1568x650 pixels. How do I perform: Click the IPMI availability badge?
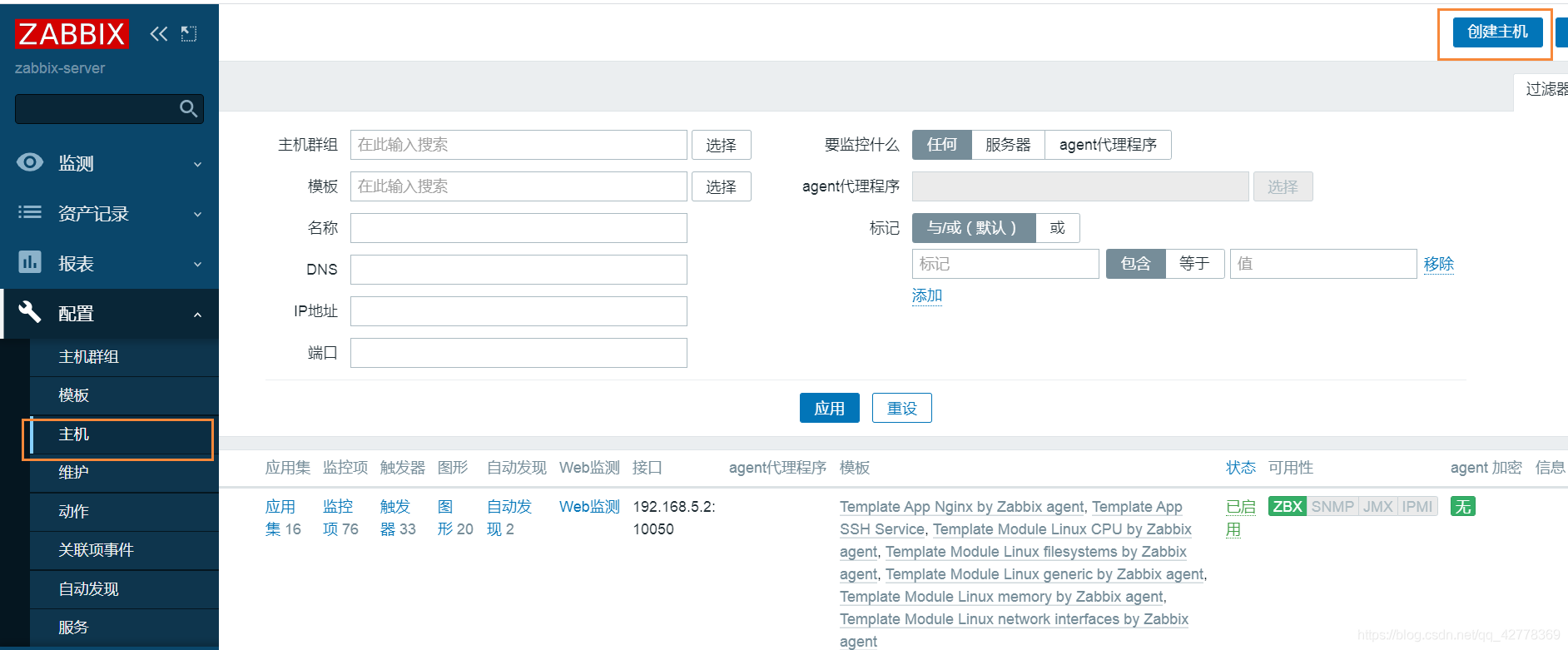(1417, 506)
